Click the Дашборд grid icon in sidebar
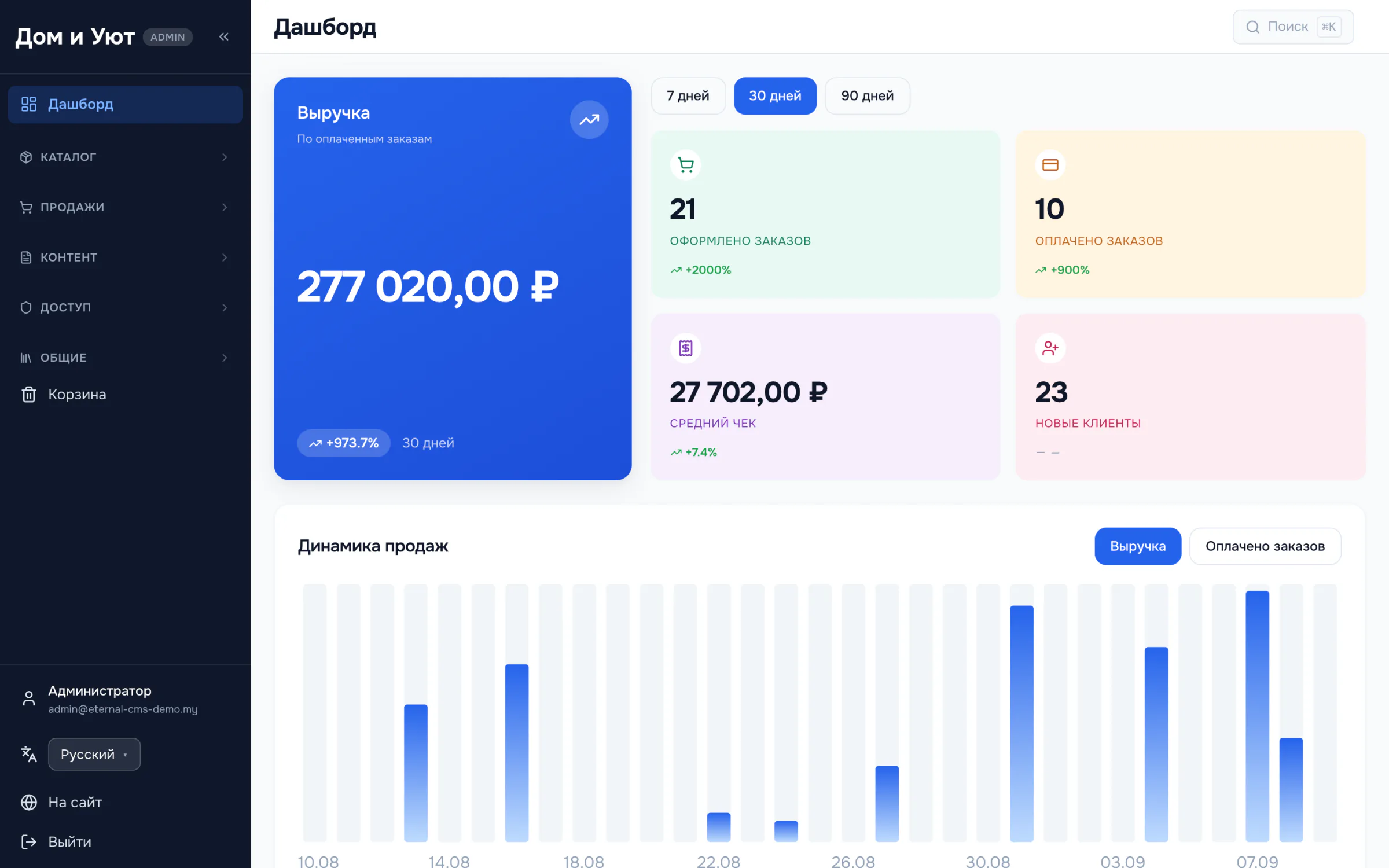The image size is (1389, 868). [x=29, y=104]
